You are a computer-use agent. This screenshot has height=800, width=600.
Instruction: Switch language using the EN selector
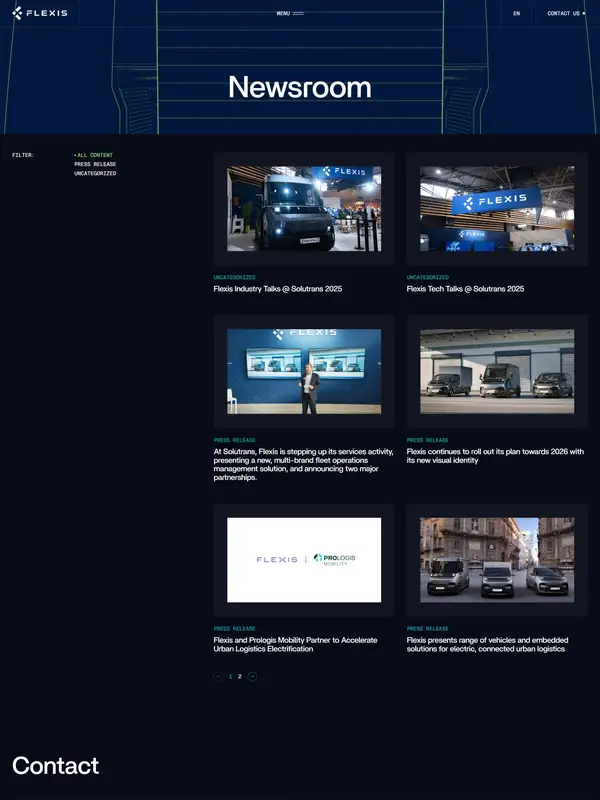click(x=516, y=14)
